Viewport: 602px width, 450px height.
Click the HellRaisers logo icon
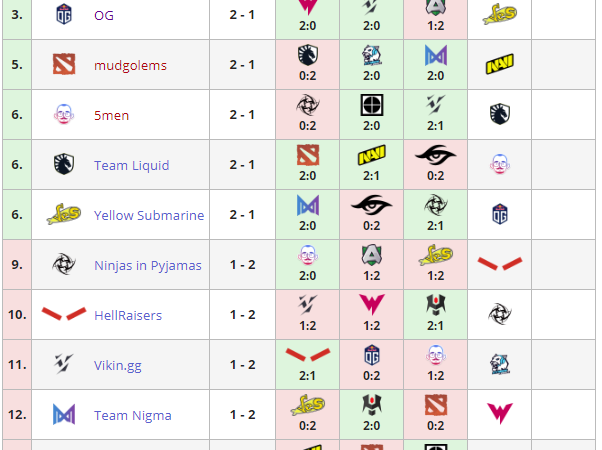(x=64, y=315)
